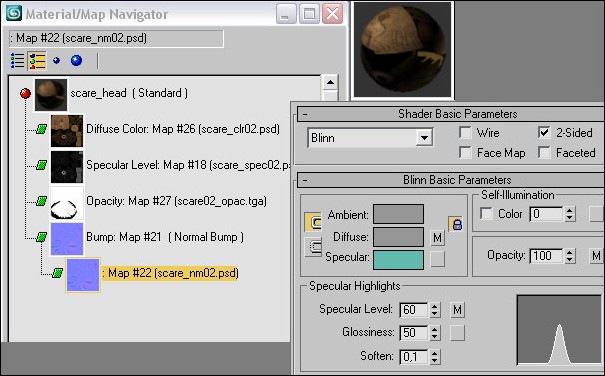Enable the Face Map checkbox
Screen dimensions: 605x376
pos(465,153)
